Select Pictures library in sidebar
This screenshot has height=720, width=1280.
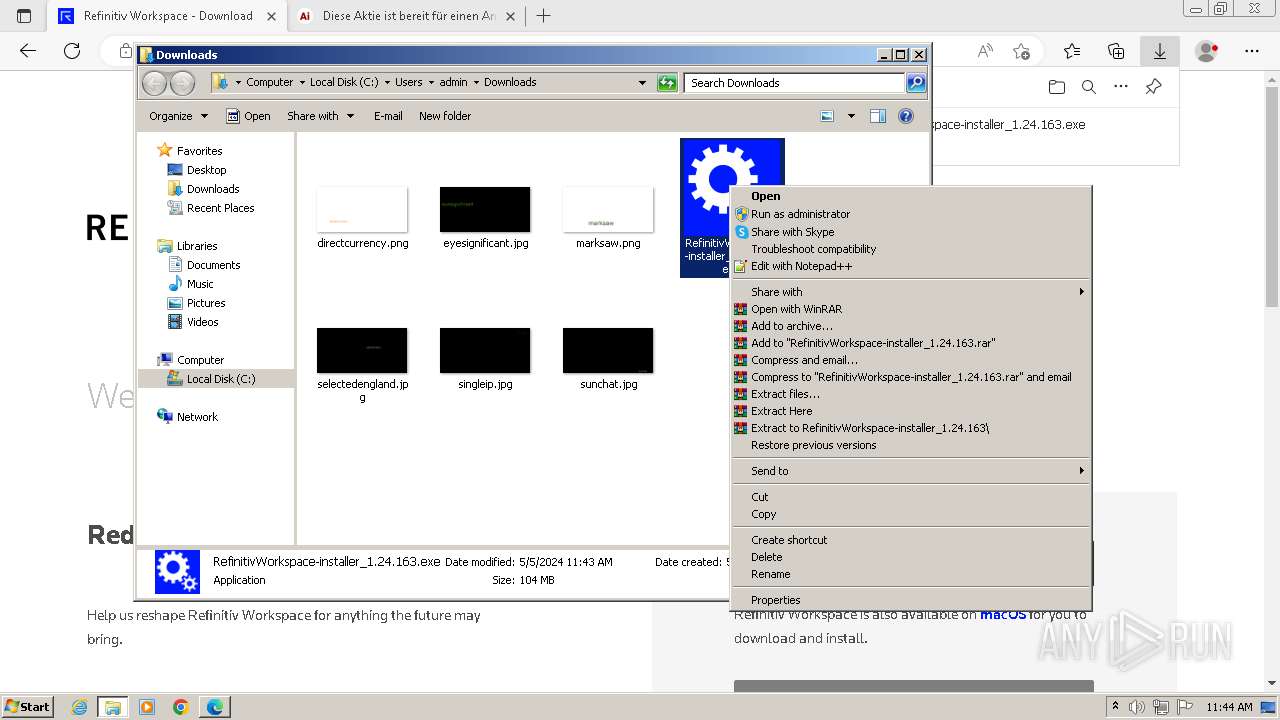pos(206,303)
